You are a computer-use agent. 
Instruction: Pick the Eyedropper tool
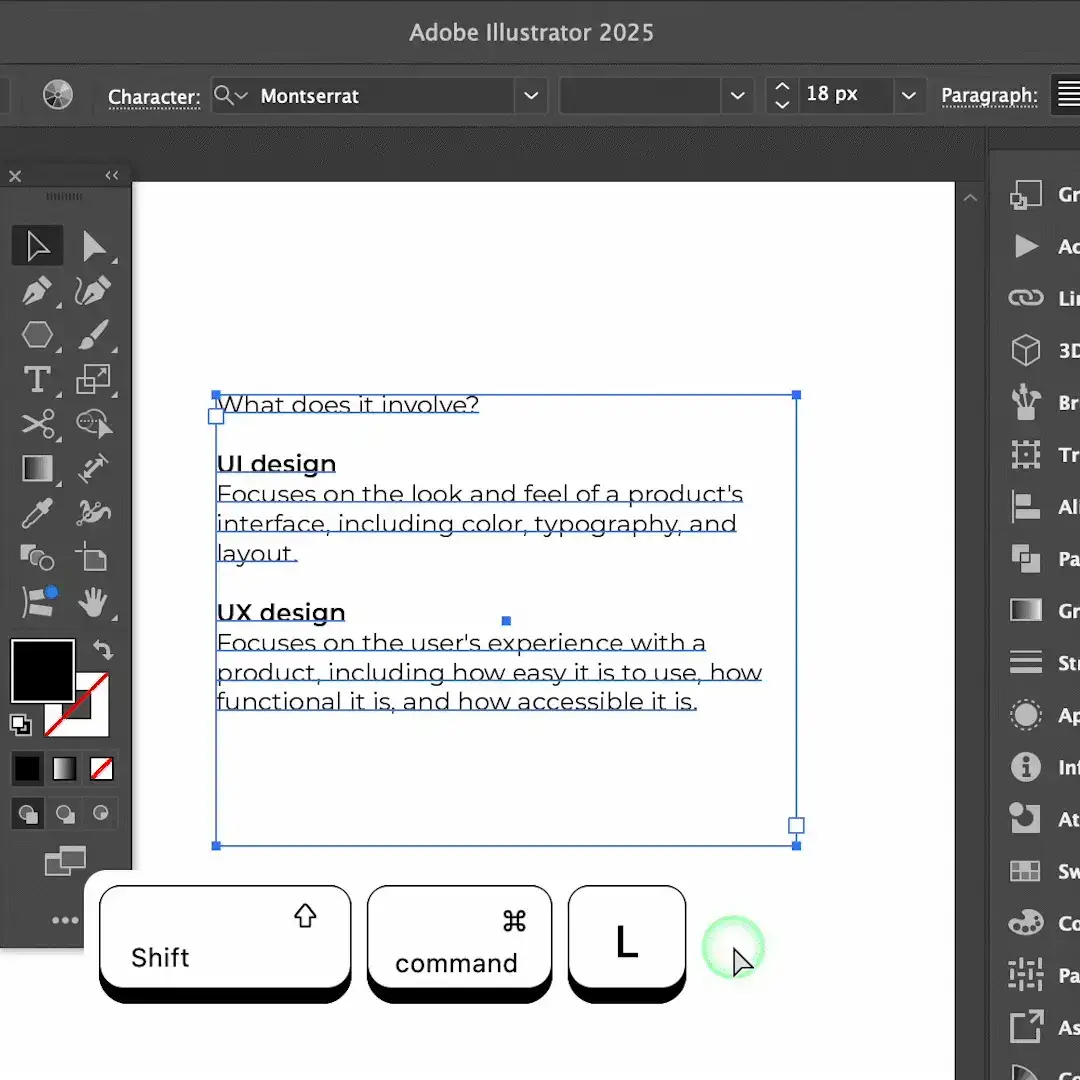[x=38, y=512]
